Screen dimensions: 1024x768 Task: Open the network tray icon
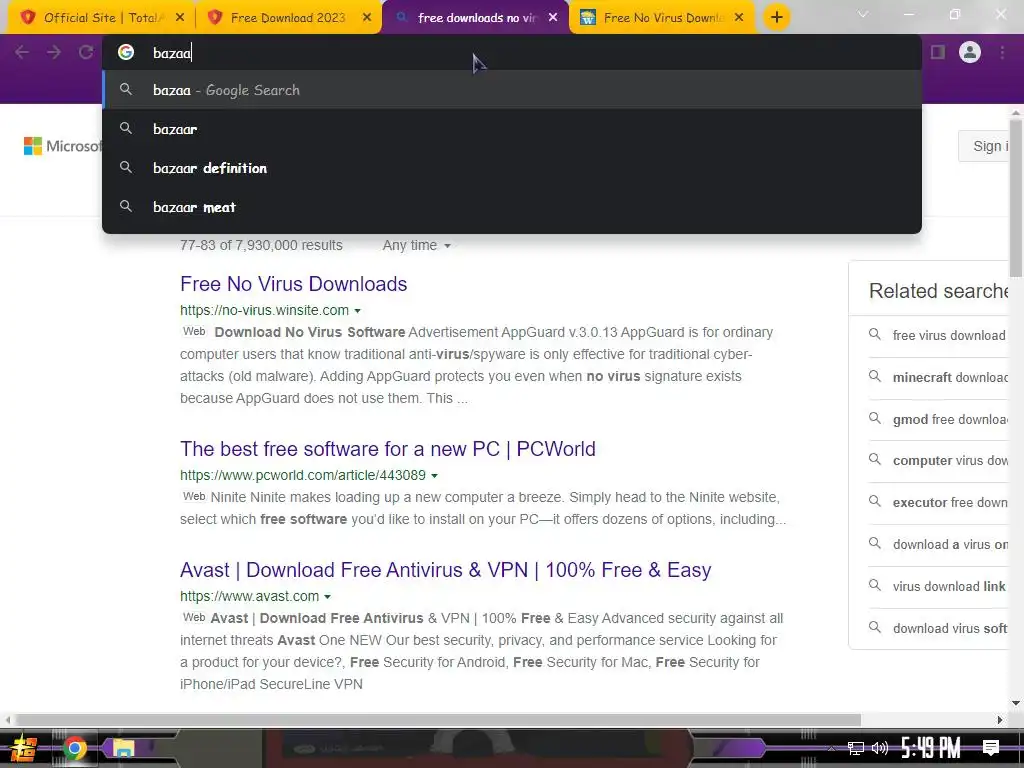click(x=856, y=748)
